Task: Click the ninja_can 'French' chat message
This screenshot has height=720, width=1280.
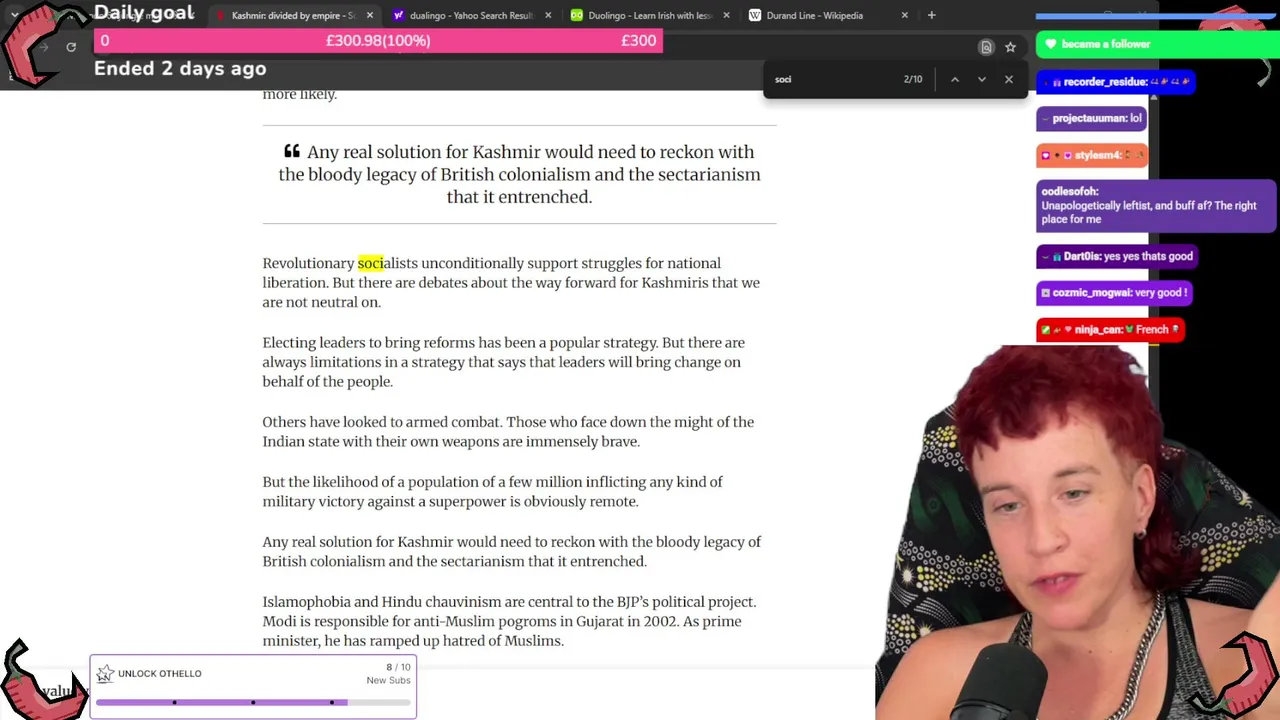Action: [x=1110, y=329]
